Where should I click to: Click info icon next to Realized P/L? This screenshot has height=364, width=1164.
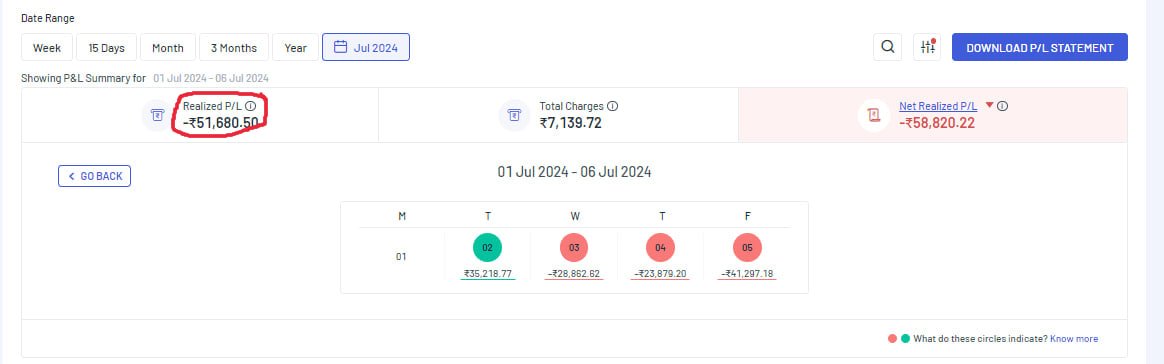pos(250,106)
